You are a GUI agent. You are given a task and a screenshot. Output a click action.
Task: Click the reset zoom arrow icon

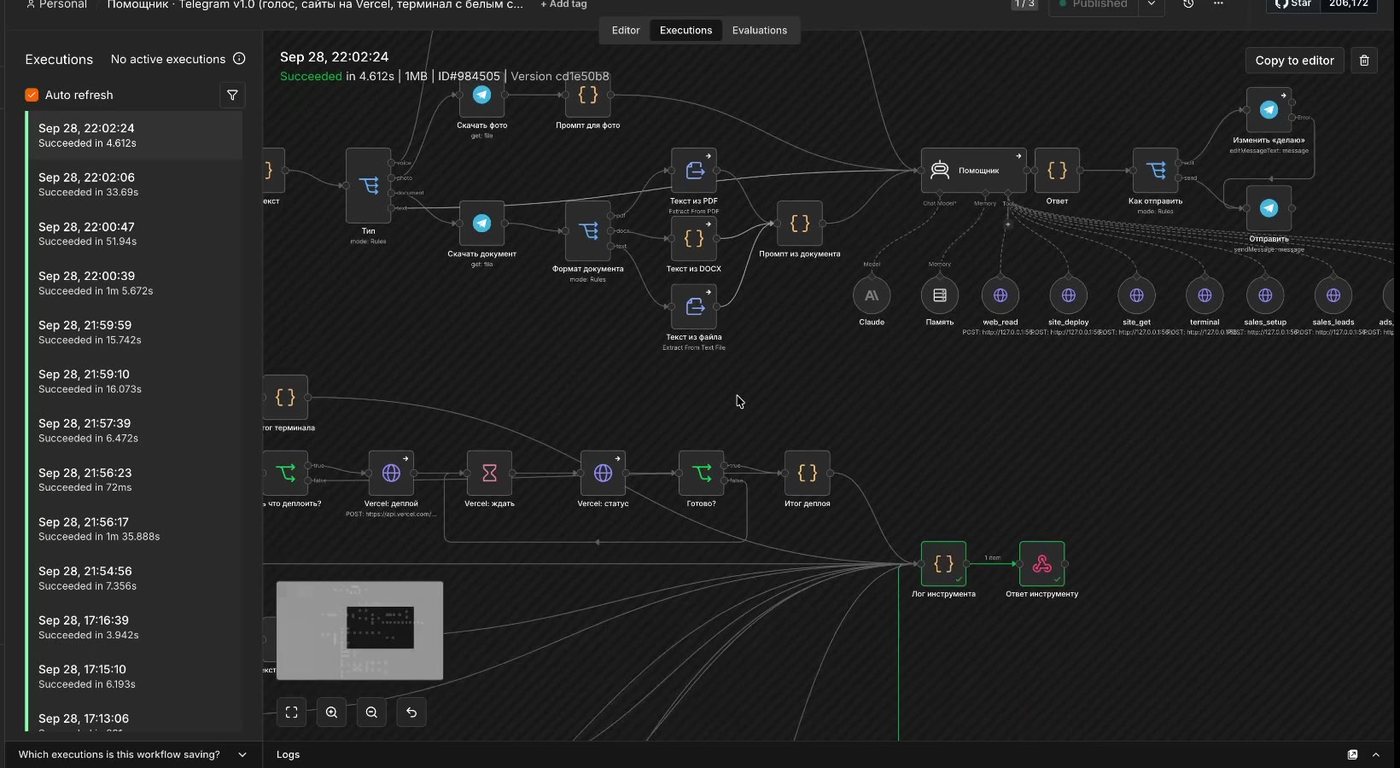(411, 712)
